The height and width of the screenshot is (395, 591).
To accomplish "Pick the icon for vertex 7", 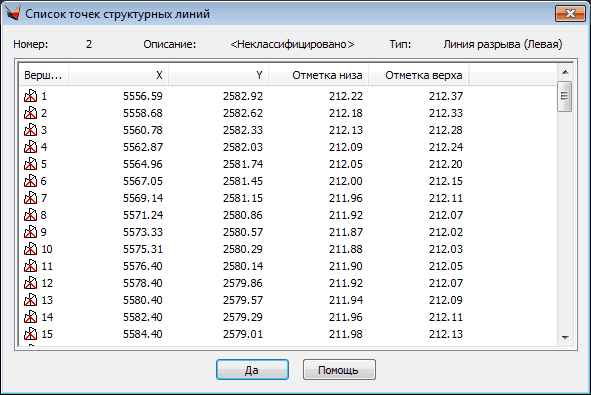I will click(x=31, y=198).
